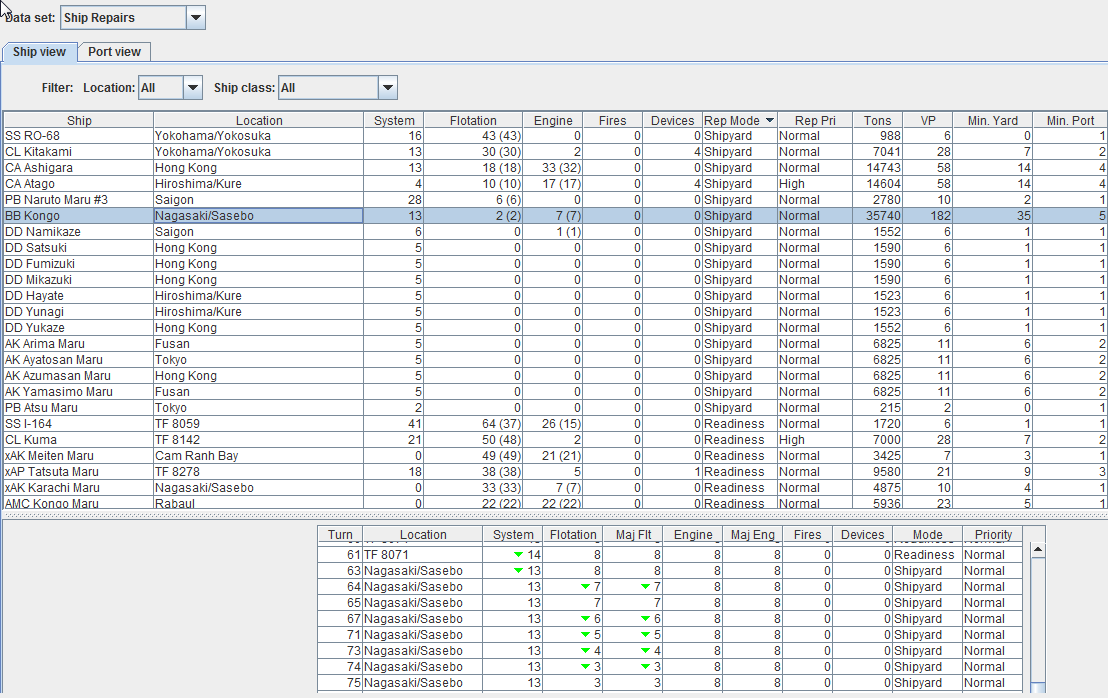
Task: Switch to the Port view tab
Action: [114, 52]
